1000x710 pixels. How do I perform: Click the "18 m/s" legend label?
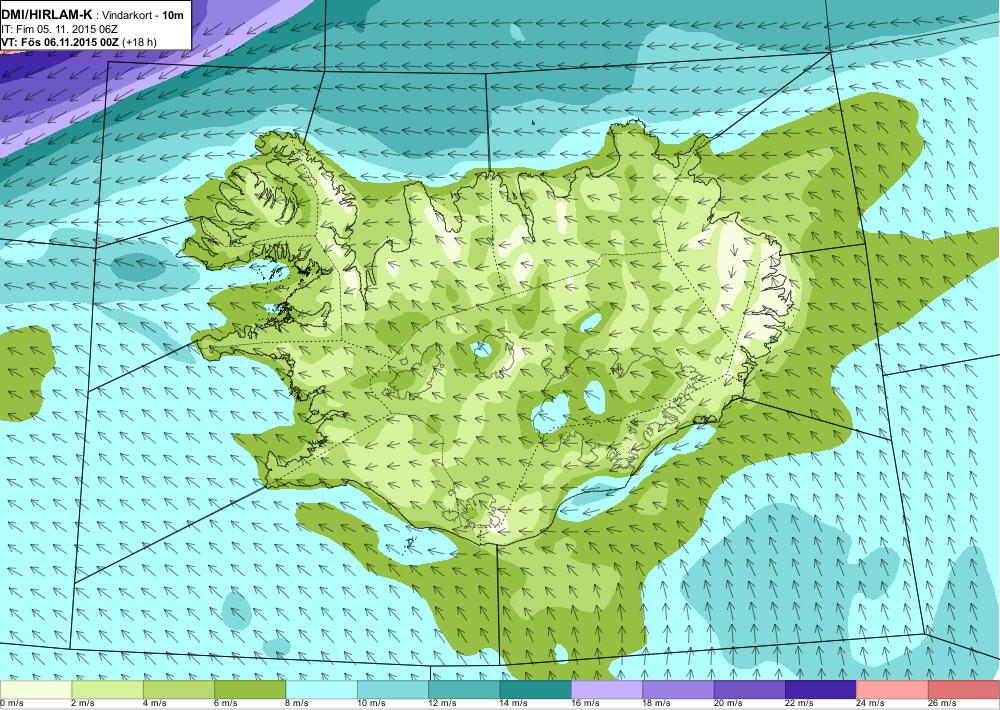point(658,703)
